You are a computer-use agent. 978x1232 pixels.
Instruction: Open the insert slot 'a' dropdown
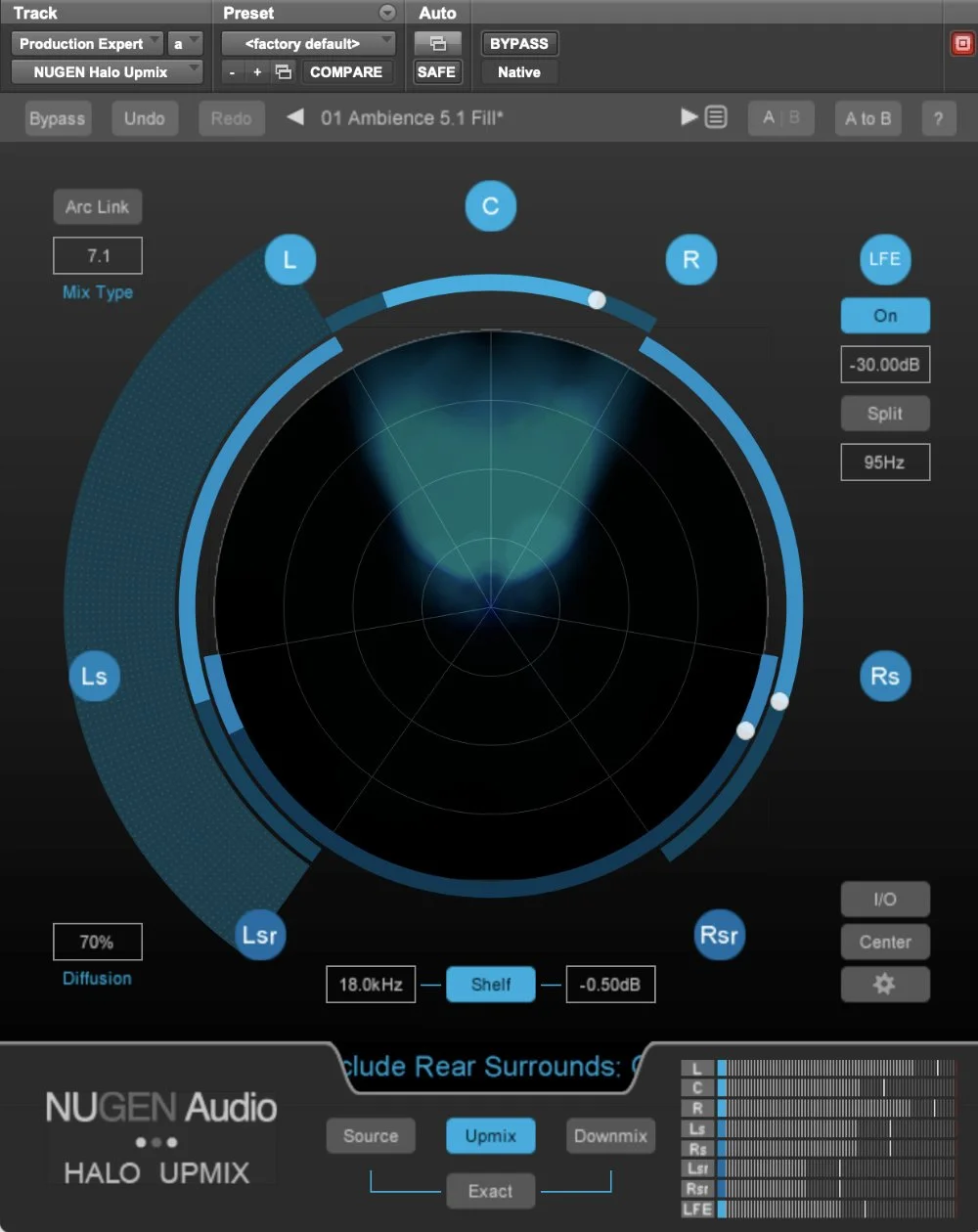click(186, 44)
